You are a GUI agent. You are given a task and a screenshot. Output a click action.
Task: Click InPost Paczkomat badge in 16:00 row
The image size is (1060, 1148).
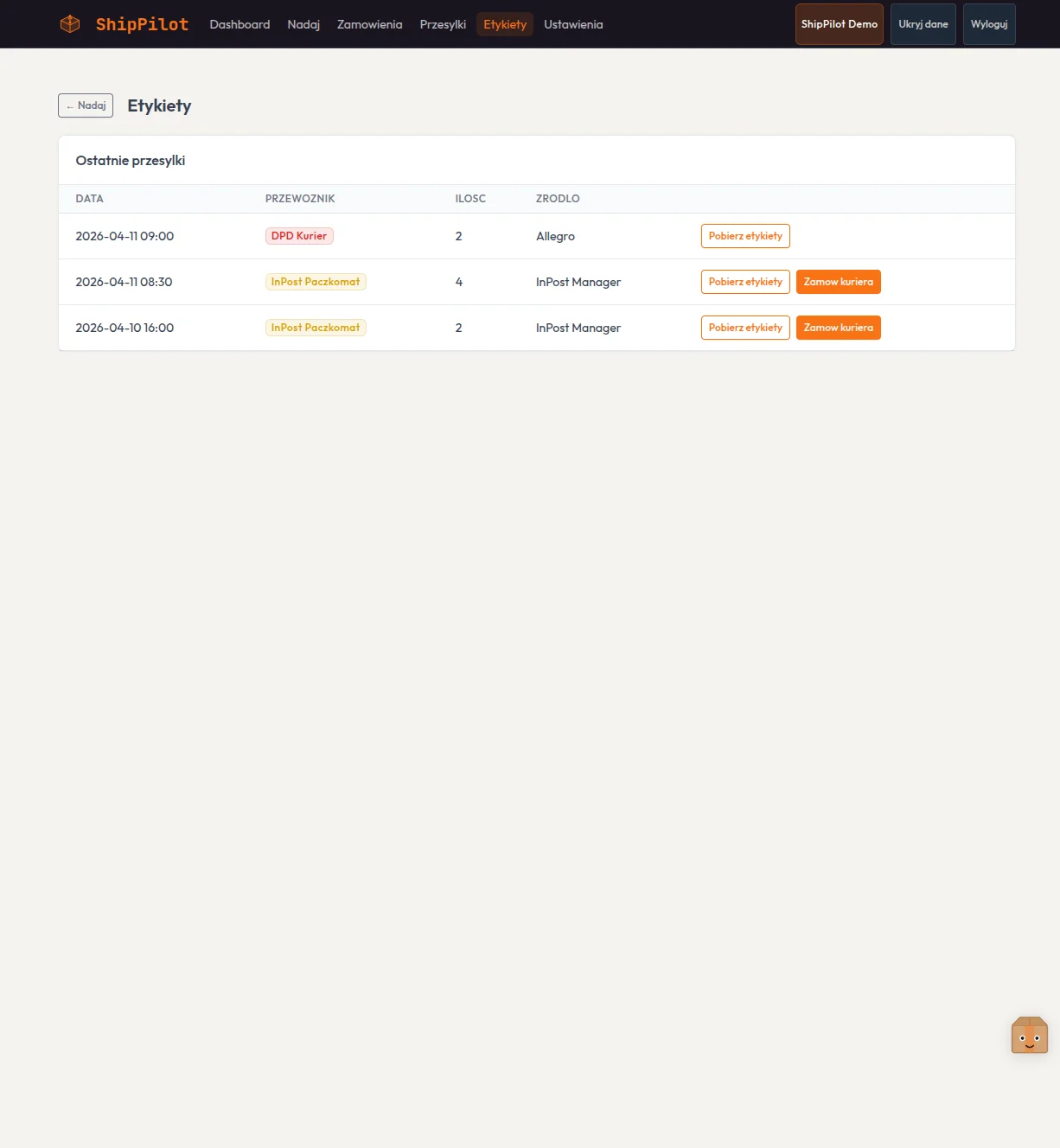pos(316,328)
